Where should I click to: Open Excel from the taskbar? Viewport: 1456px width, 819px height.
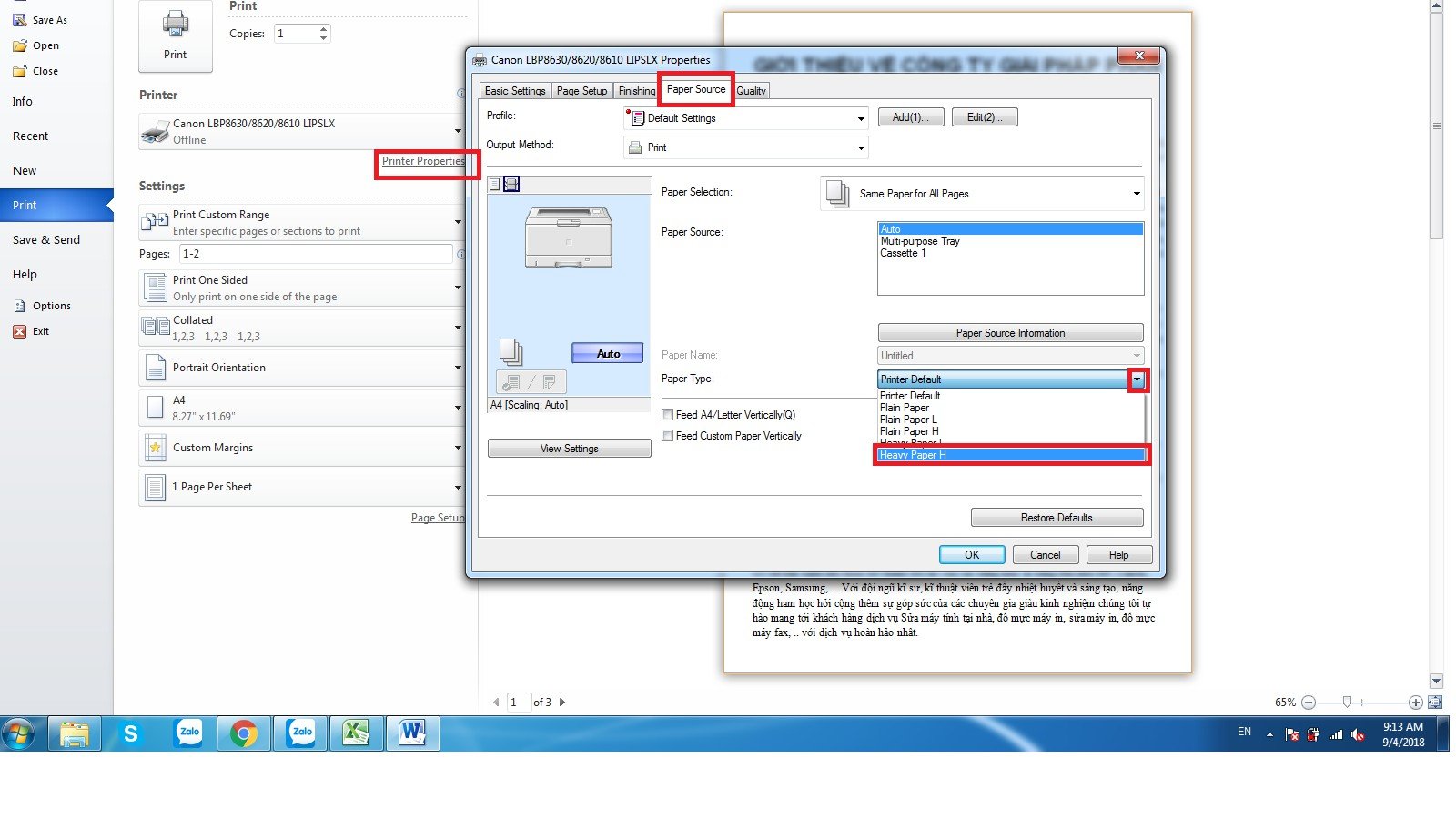click(x=356, y=733)
